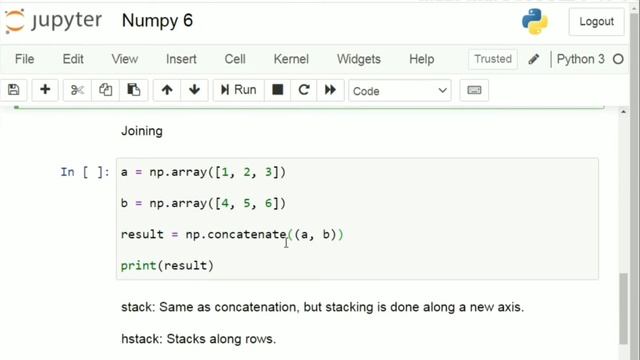
Task: Click the notebook vertical scrollbar thumb
Action: [623, 309]
